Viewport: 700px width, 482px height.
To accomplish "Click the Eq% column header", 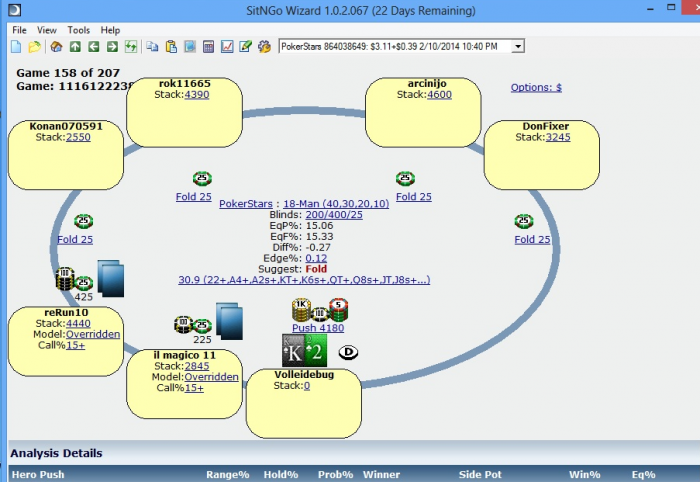I will pos(643,474).
